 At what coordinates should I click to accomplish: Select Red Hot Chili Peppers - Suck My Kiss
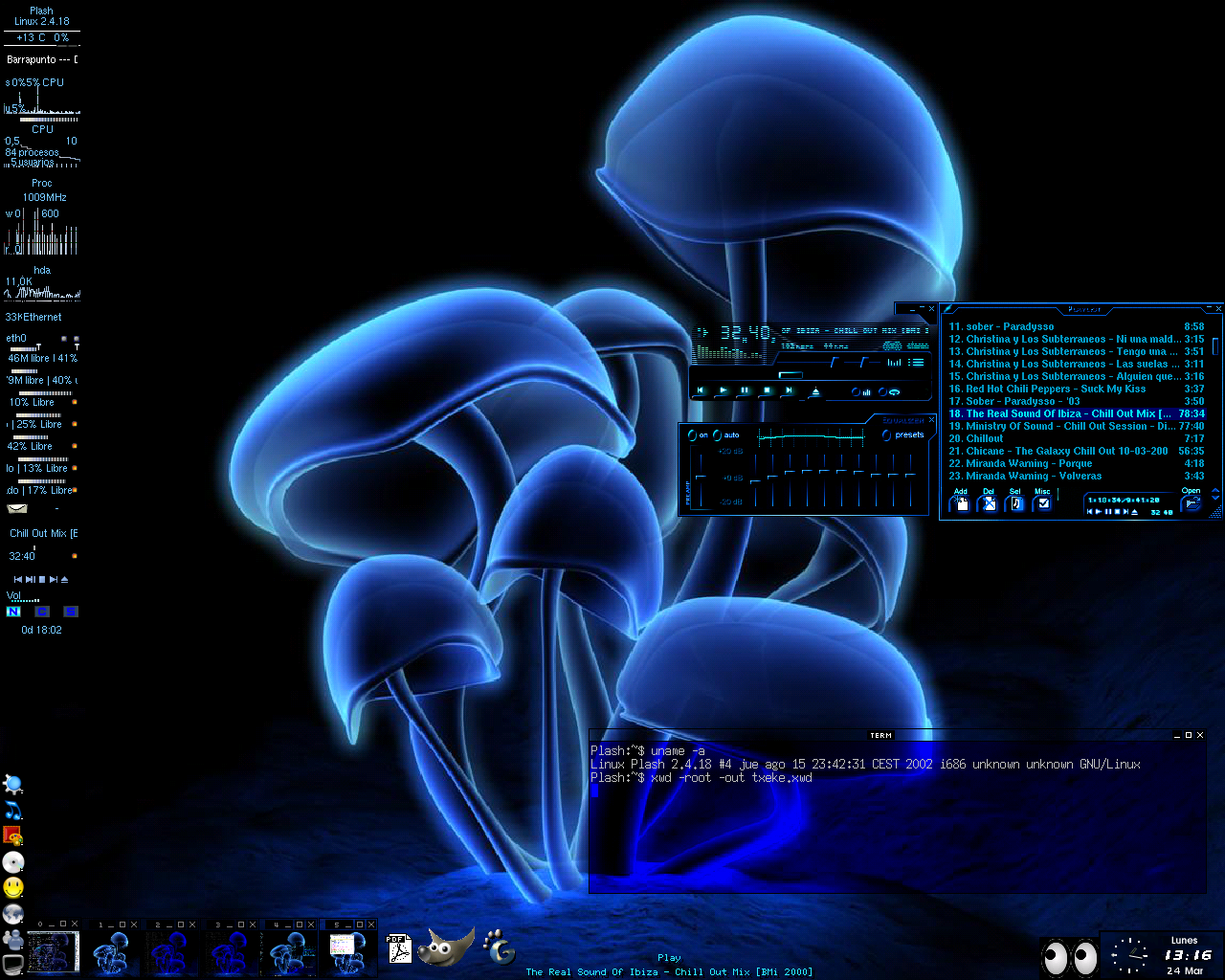pos(1077,389)
